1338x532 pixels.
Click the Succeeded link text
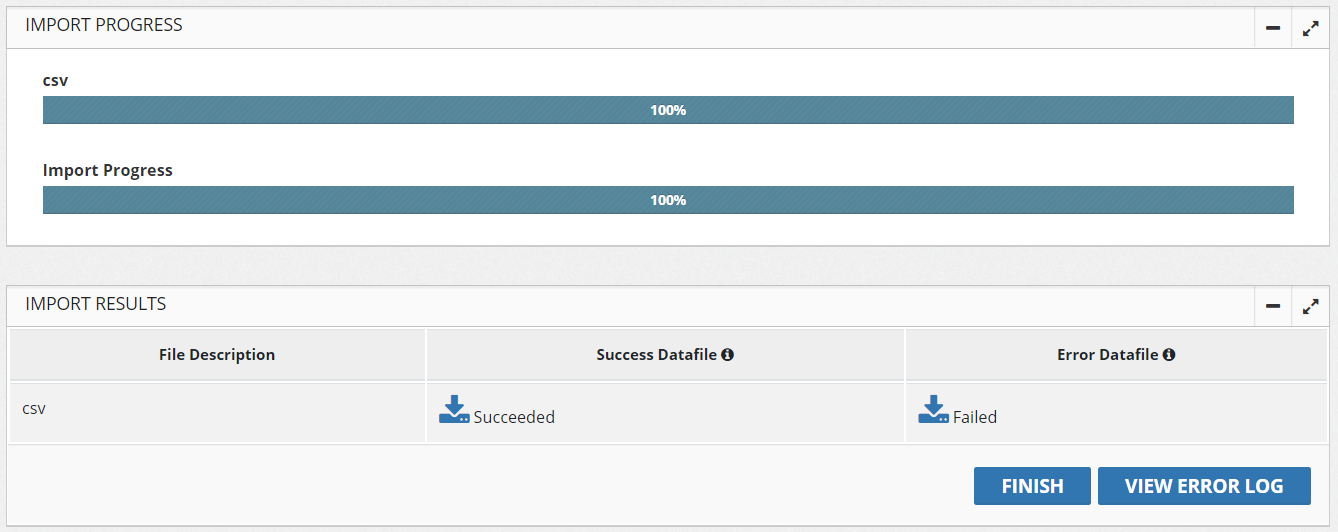514,417
